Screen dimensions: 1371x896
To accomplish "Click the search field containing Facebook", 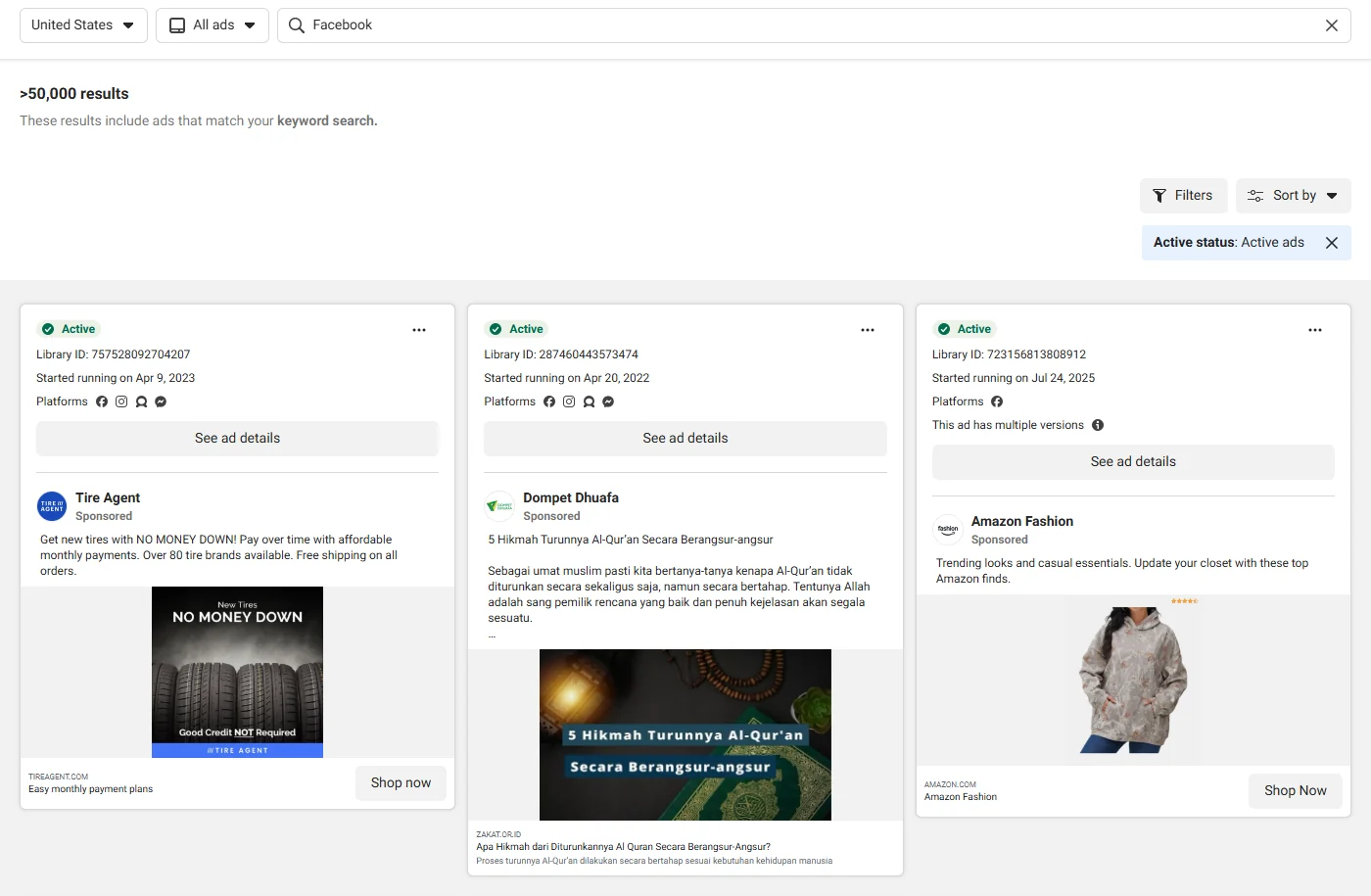I will [814, 25].
